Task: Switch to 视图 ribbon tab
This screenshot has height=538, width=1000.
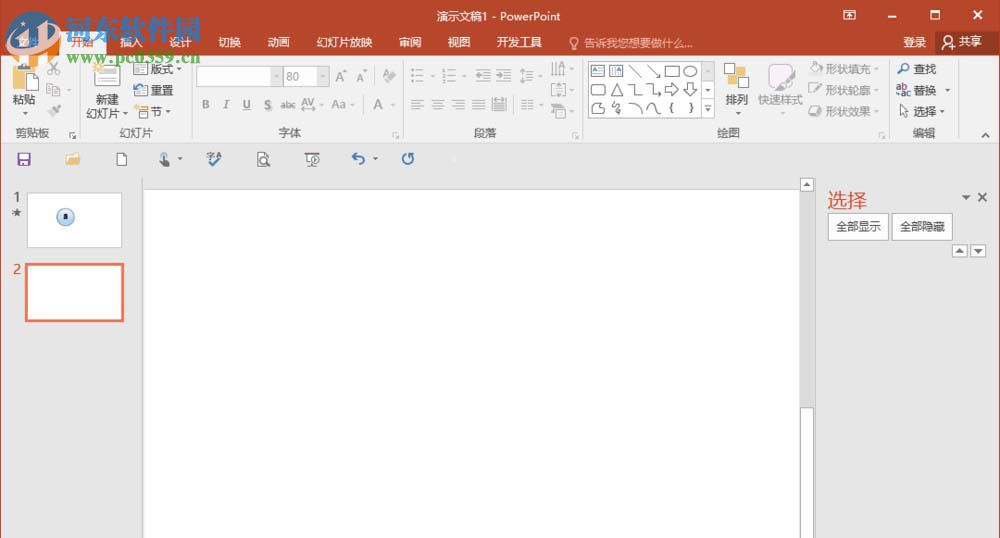Action: [x=459, y=42]
